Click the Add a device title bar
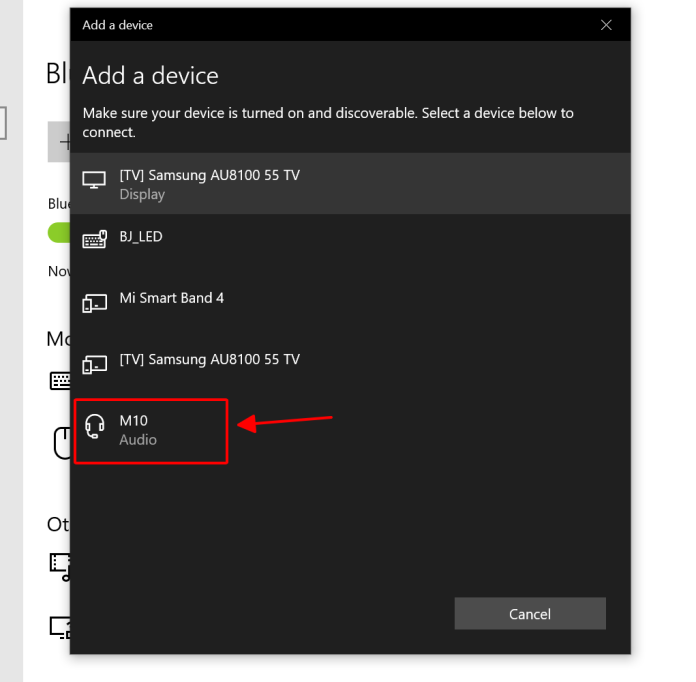Viewport: 696px width, 682px height. (x=300, y=25)
